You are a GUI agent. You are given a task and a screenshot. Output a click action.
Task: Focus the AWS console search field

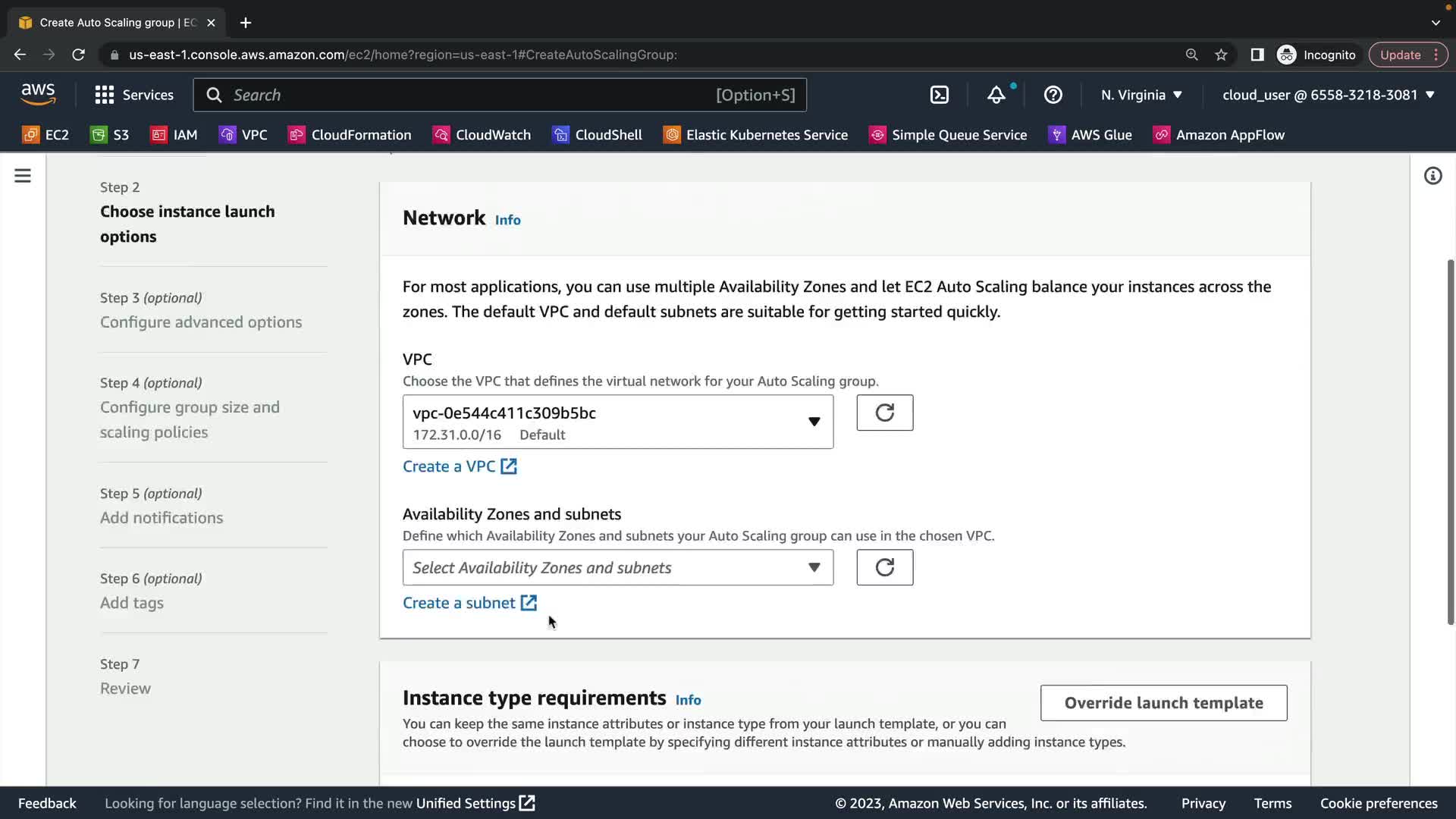[470, 95]
